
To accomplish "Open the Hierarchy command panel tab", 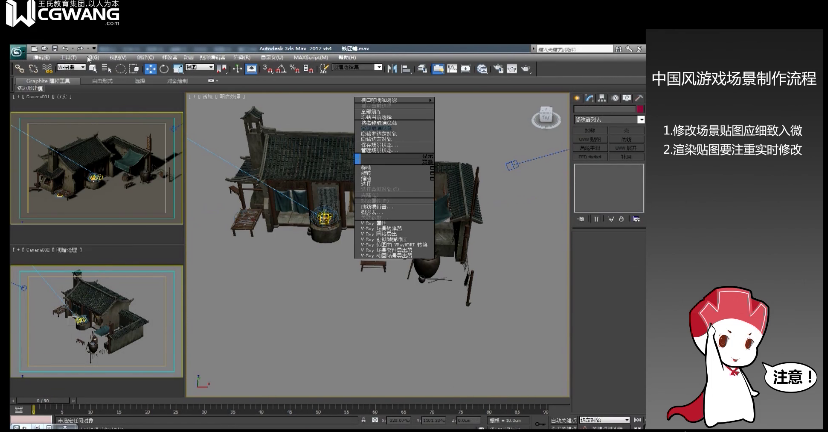I will 602,98.
